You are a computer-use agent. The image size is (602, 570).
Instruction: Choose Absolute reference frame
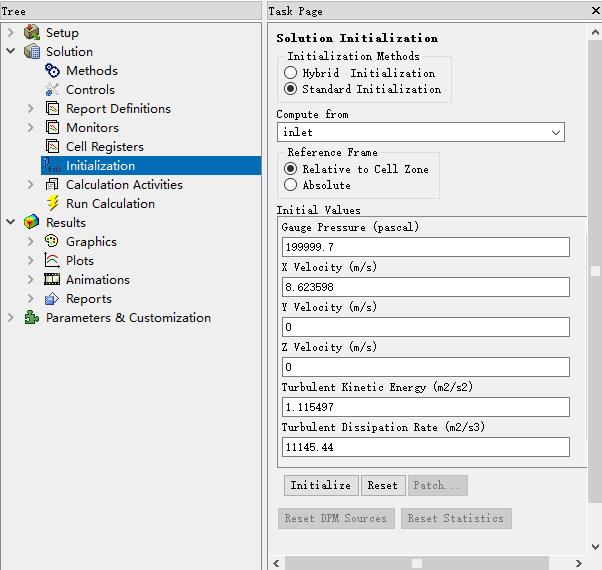point(290,185)
